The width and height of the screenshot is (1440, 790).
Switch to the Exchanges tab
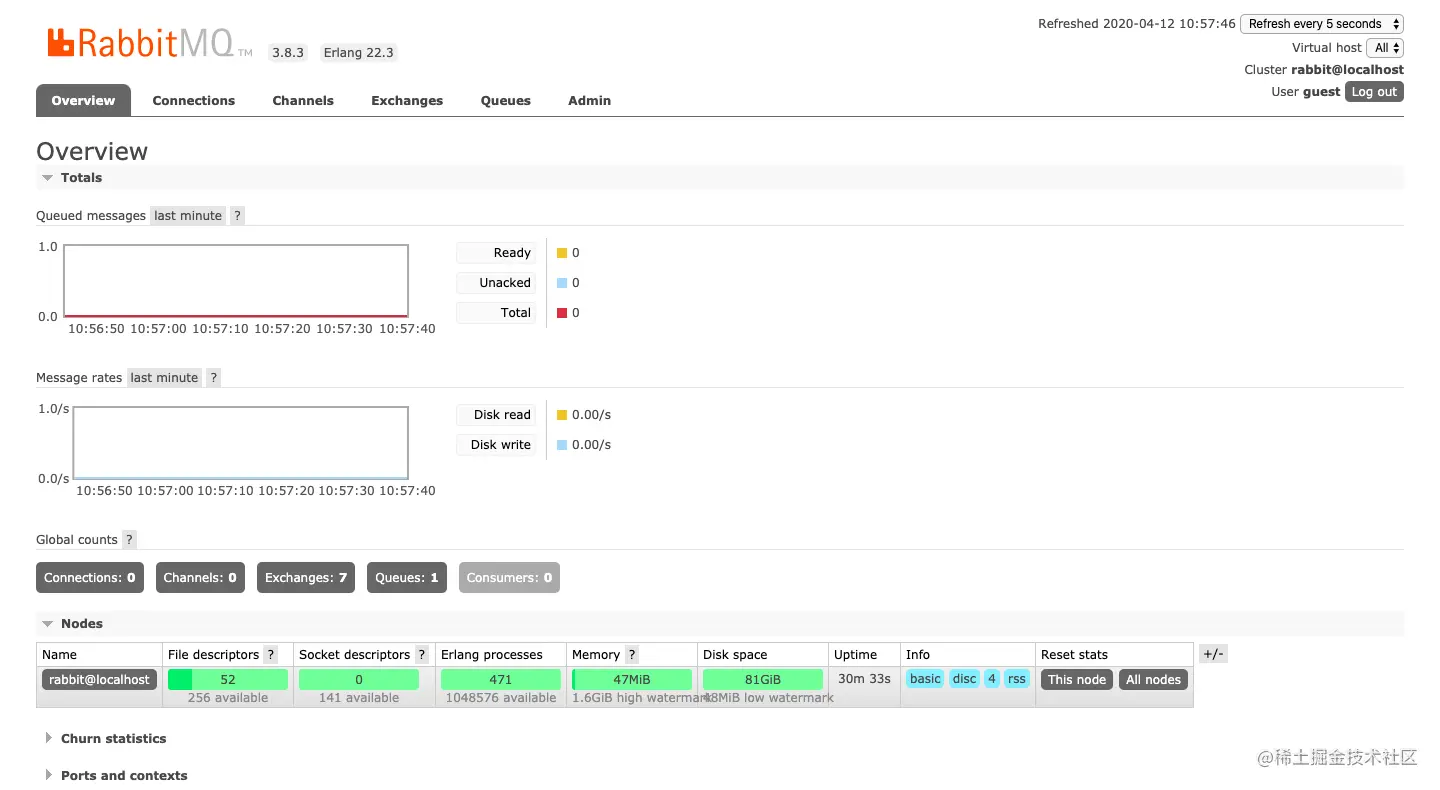tap(407, 101)
